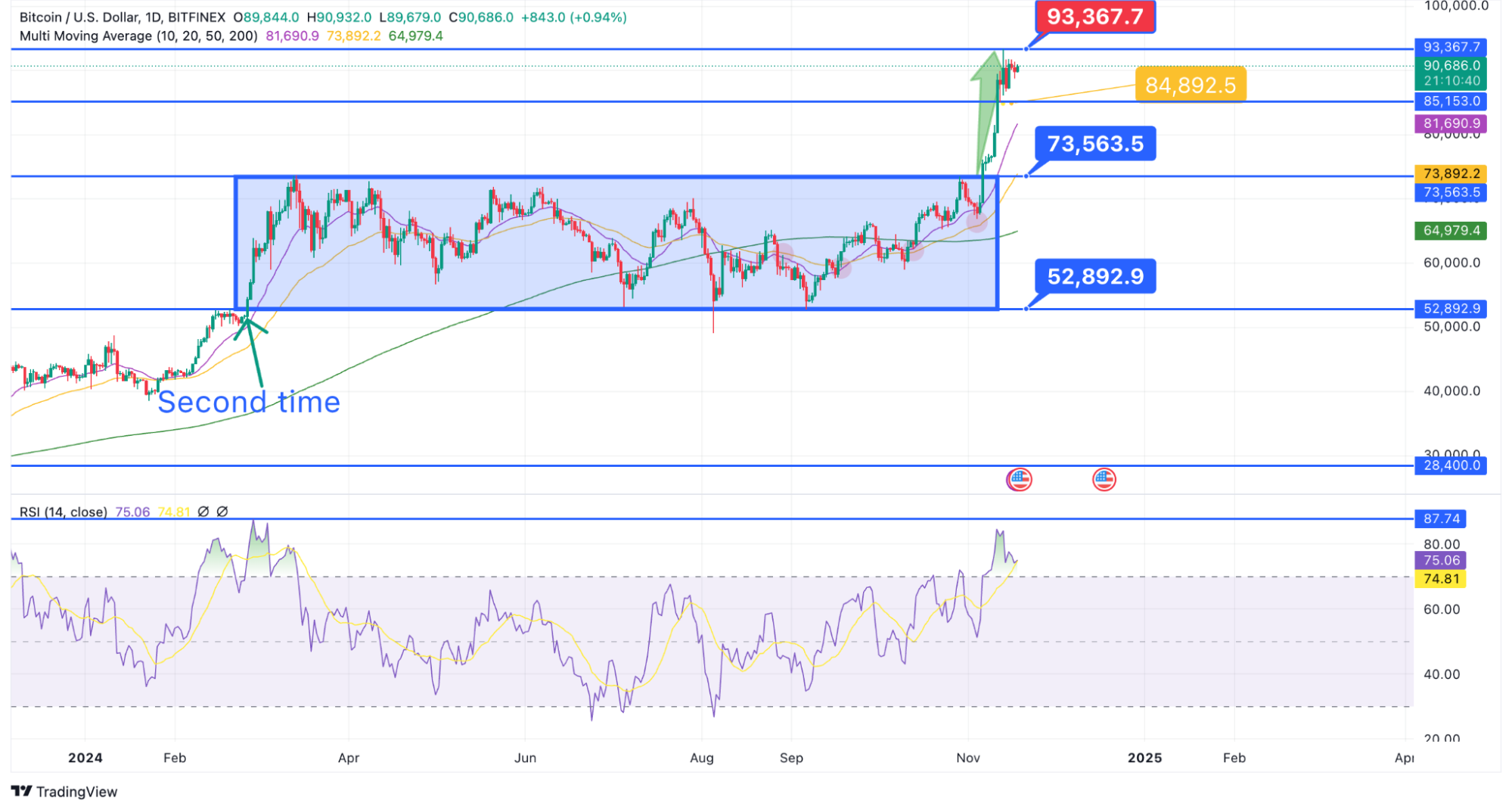Image resolution: width=1512 pixels, height=809 pixels.
Task: Click the Jun label on time axis
Action: [525, 758]
